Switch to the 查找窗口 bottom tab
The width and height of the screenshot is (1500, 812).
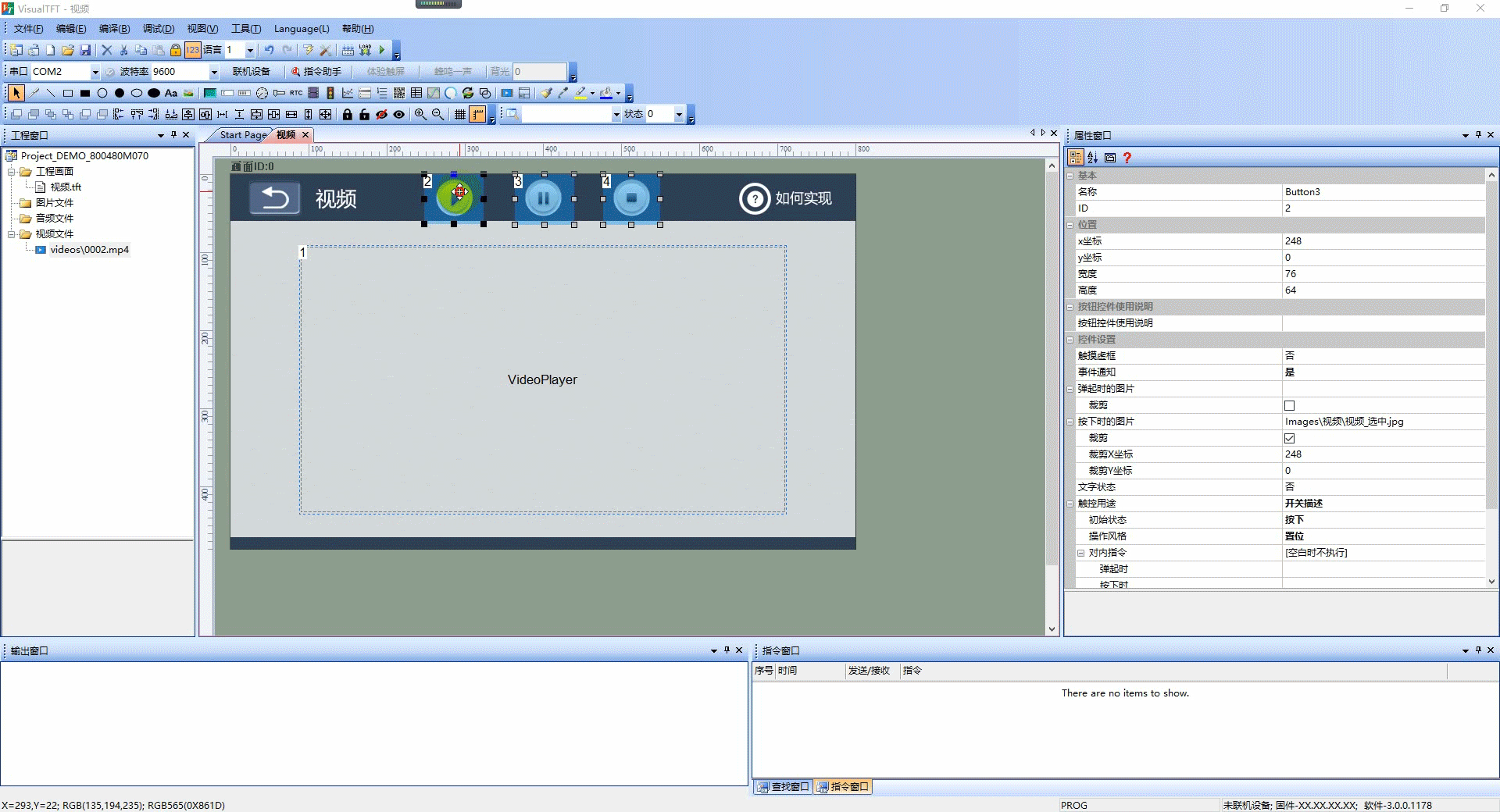784,786
